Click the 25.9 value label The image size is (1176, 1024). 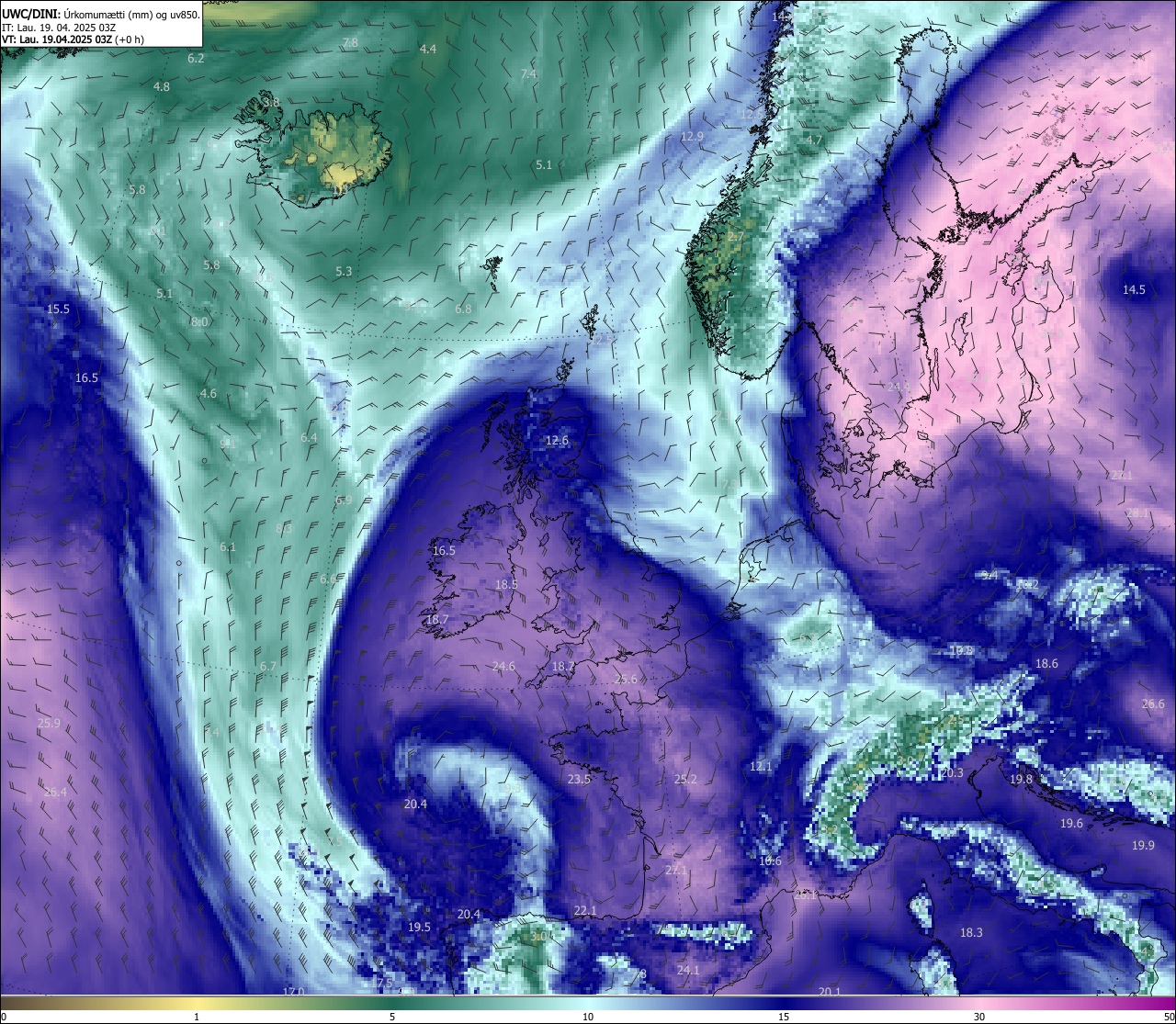[x=49, y=724]
